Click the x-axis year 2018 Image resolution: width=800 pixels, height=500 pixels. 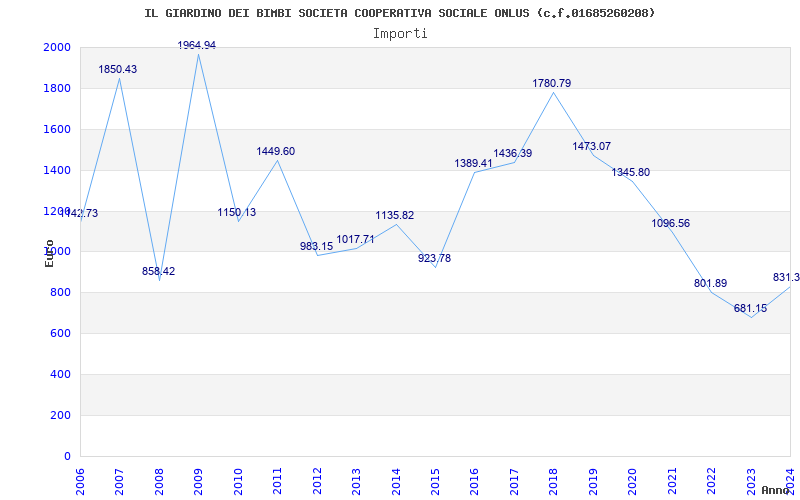click(x=554, y=481)
